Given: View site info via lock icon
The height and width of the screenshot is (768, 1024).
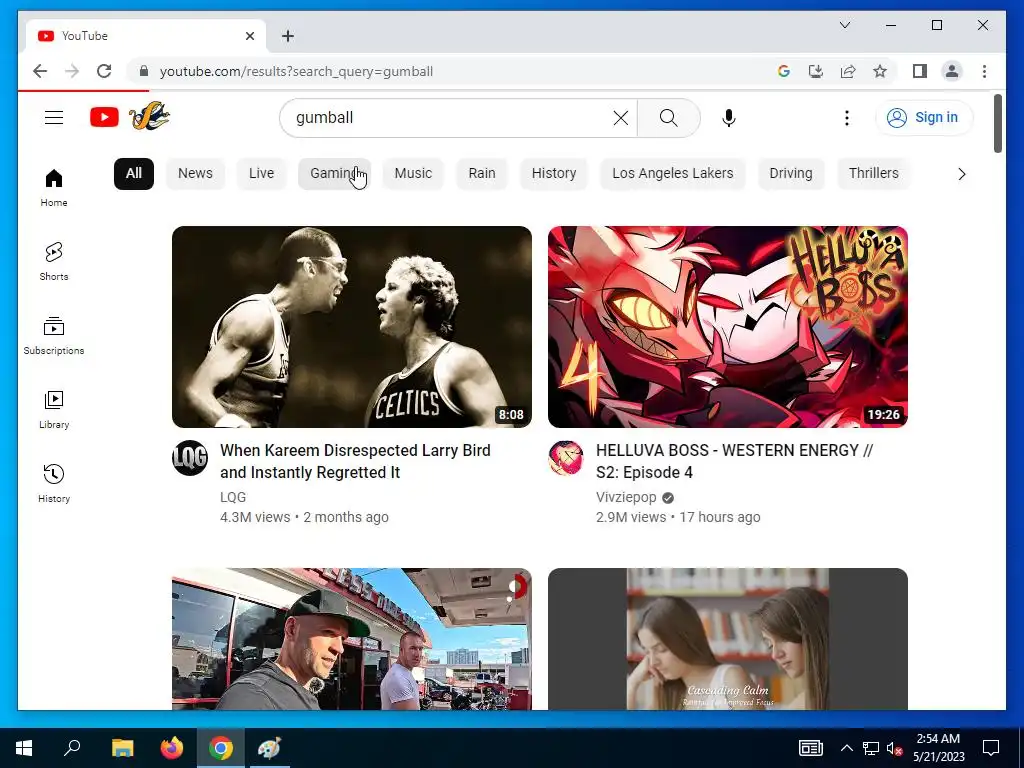Looking at the screenshot, I should [x=144, y=71].
